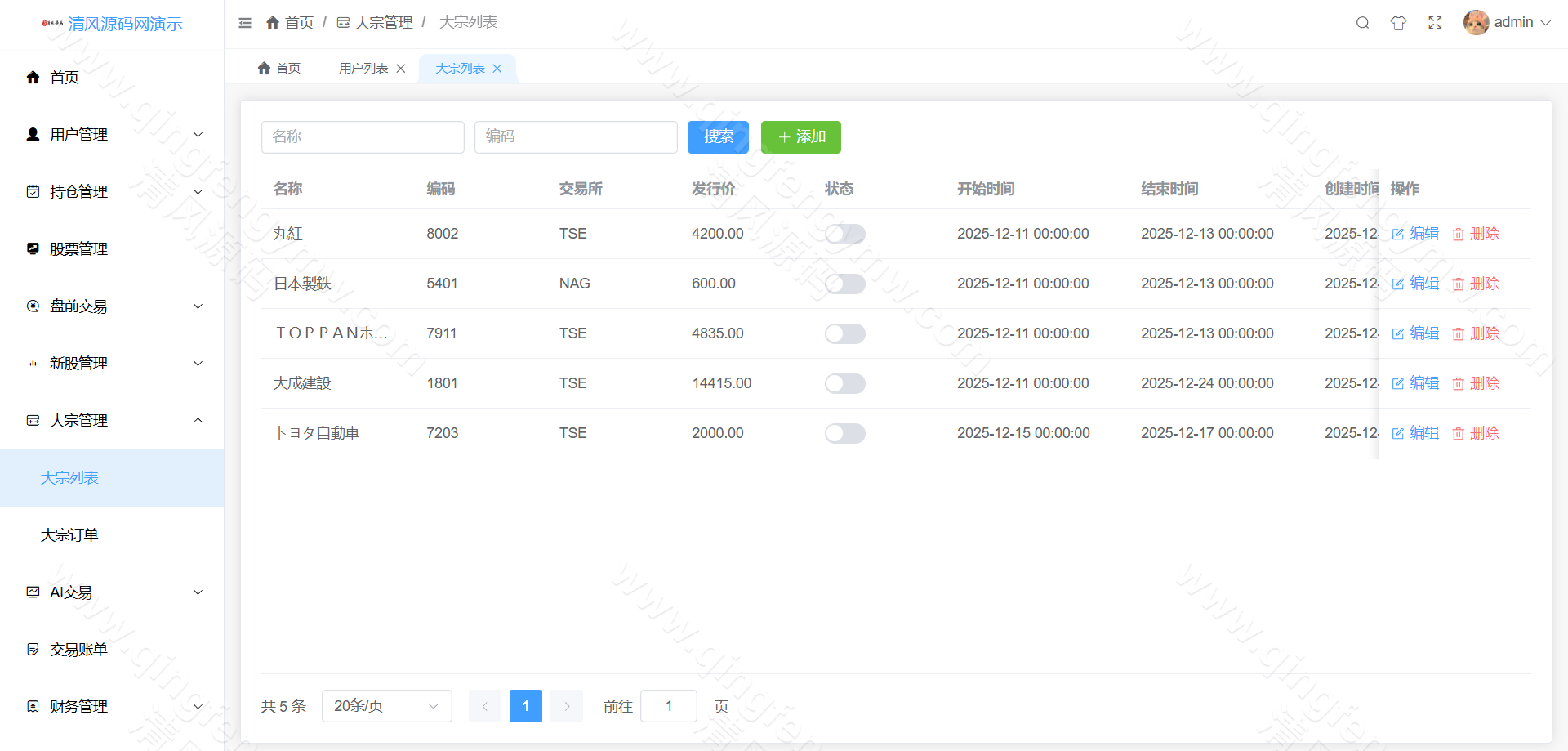Collapse the sidebar with the hamburger icon

coord(245,23)
